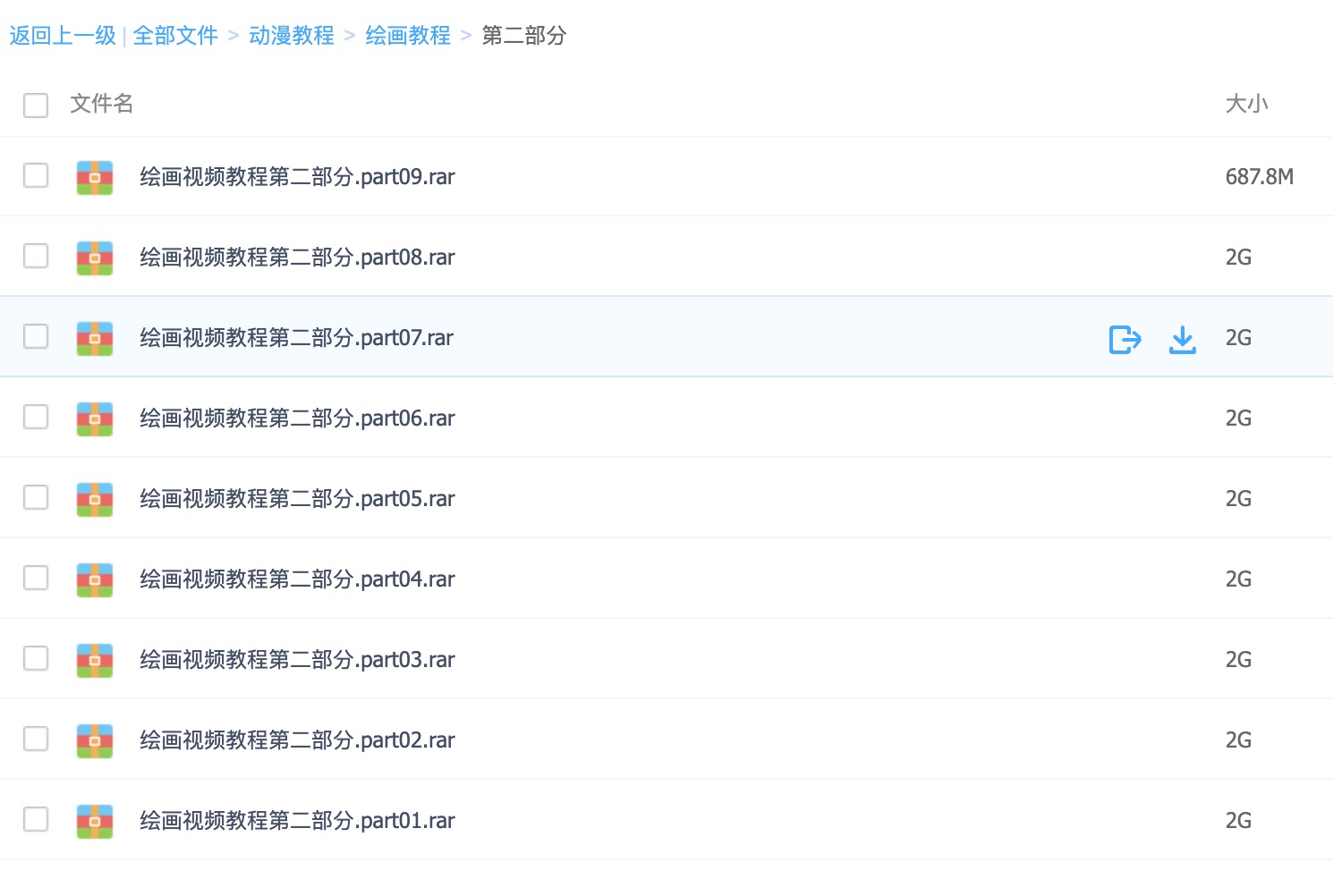
Task: Click the 第二部分 breadcrumb label
Action: coord(524,36)
